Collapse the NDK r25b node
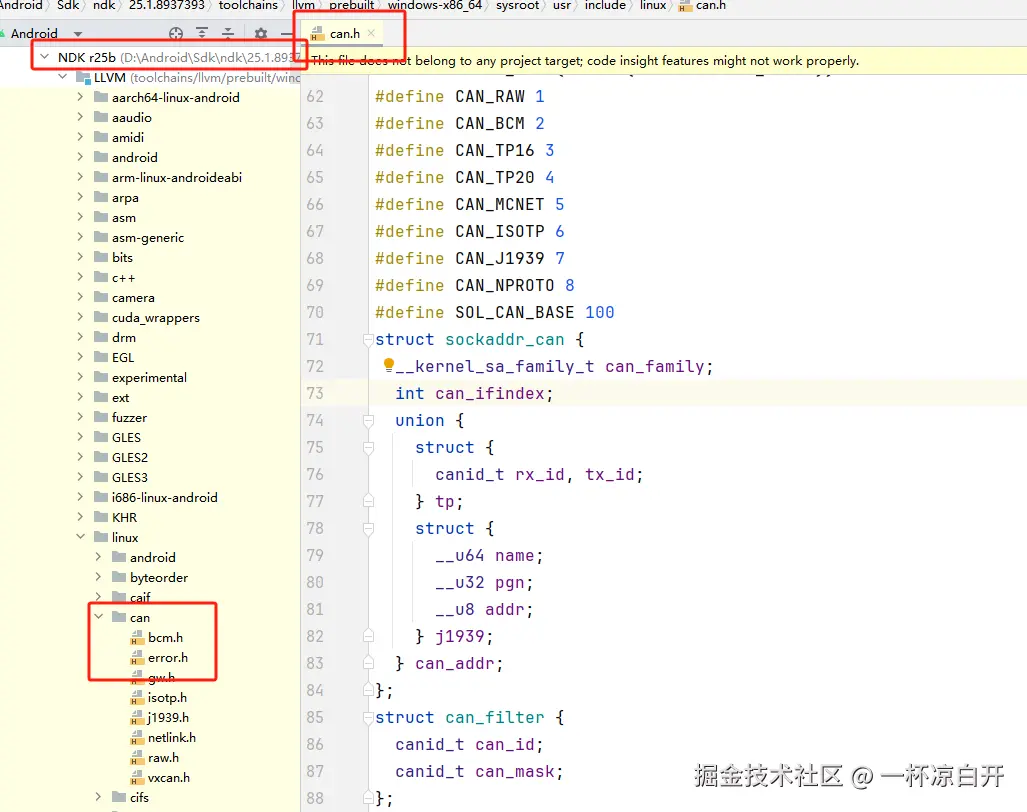This screenshot has height=812, width=1027. 45,57
